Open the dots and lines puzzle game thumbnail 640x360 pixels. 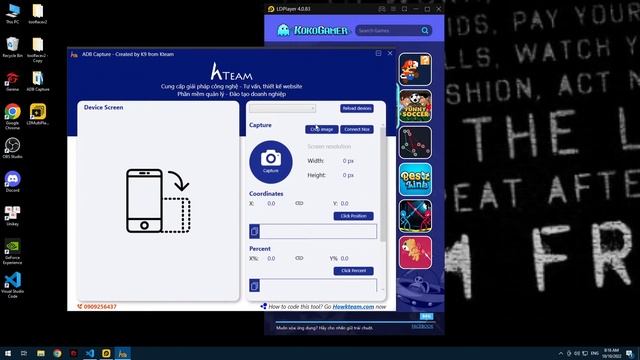(x=415, y=142)
